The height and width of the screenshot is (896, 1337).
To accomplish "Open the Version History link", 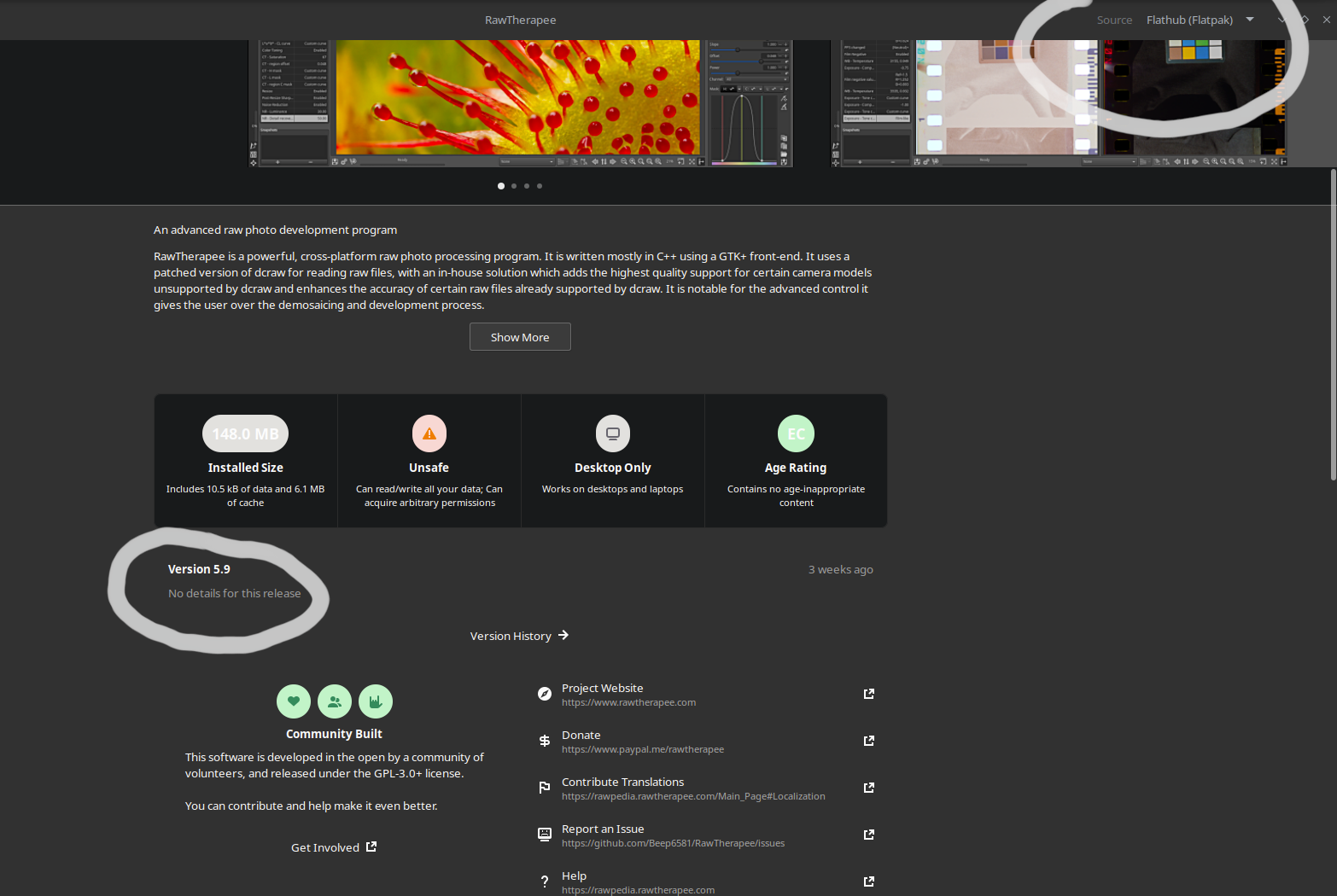I will [x=519, y=636].
